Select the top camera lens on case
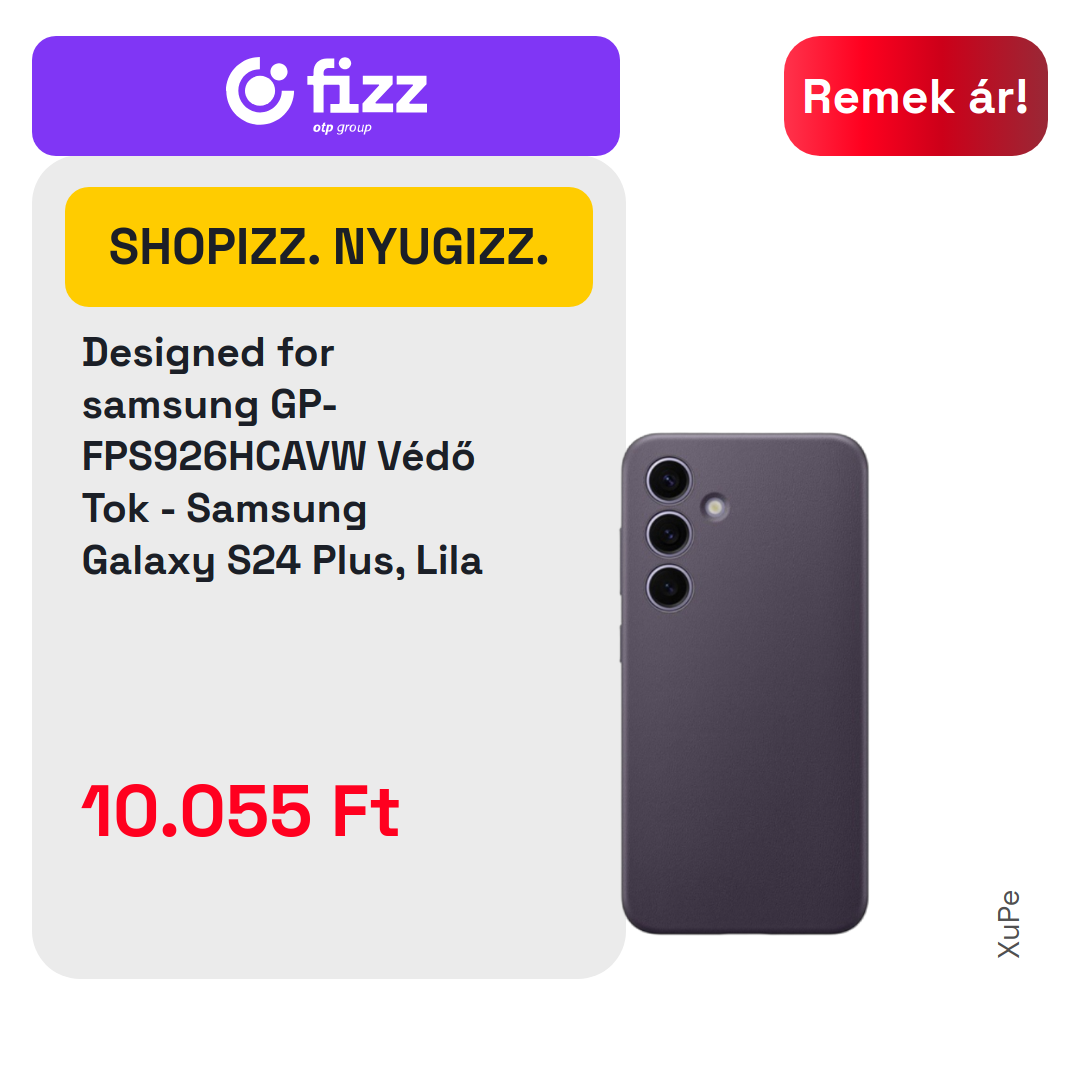 [x=669, y=479]
